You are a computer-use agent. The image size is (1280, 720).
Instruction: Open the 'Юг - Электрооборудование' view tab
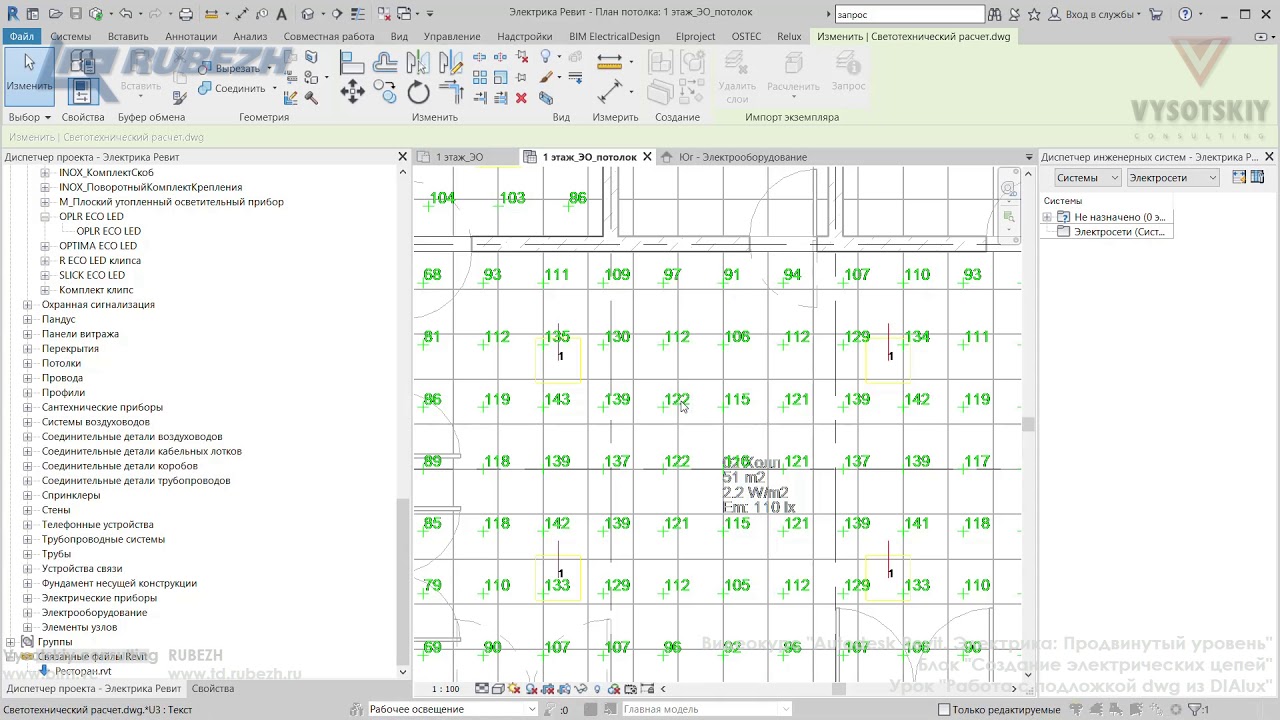743,157
